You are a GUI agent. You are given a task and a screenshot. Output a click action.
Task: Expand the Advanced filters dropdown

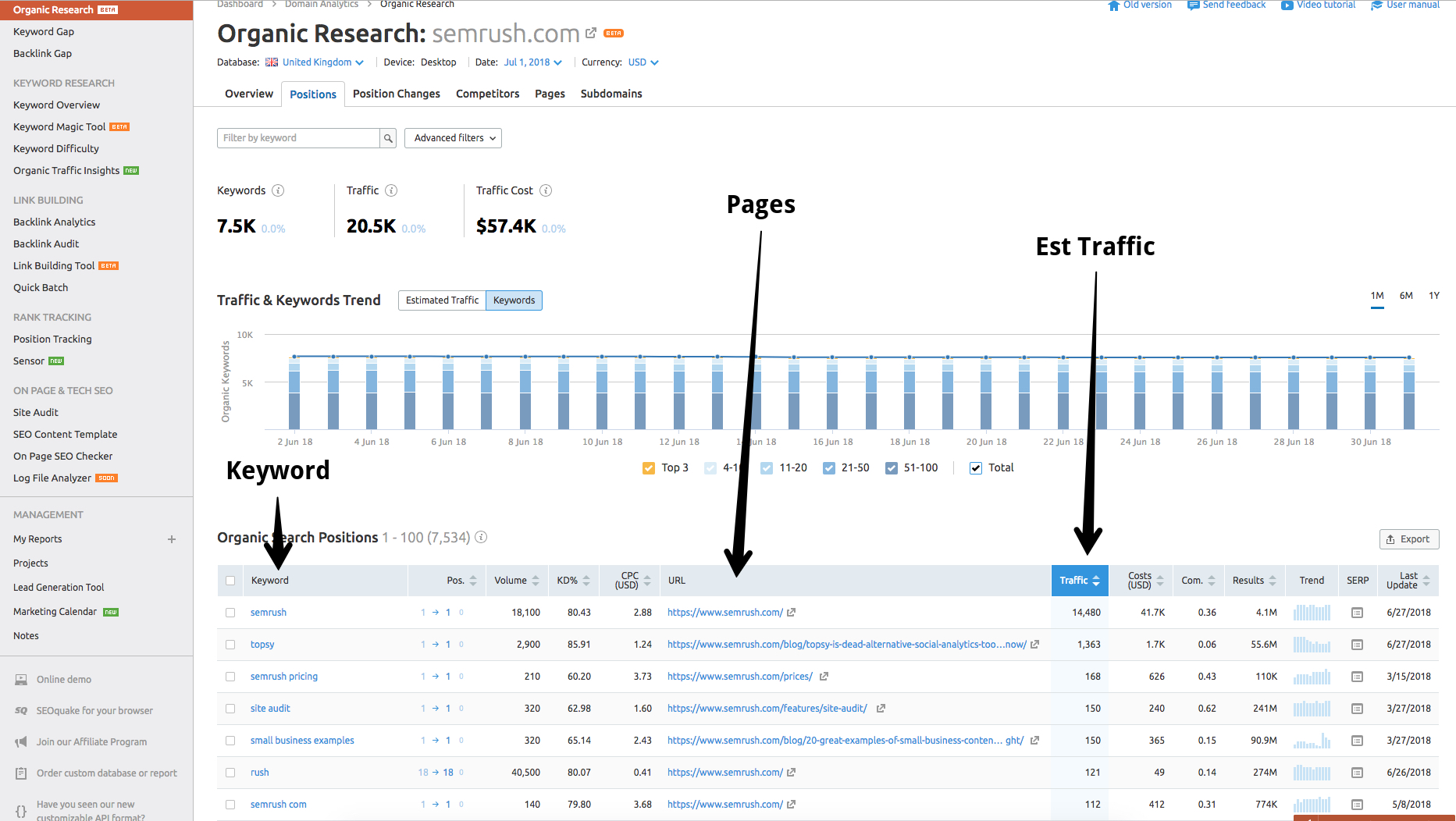coord(454,138)
